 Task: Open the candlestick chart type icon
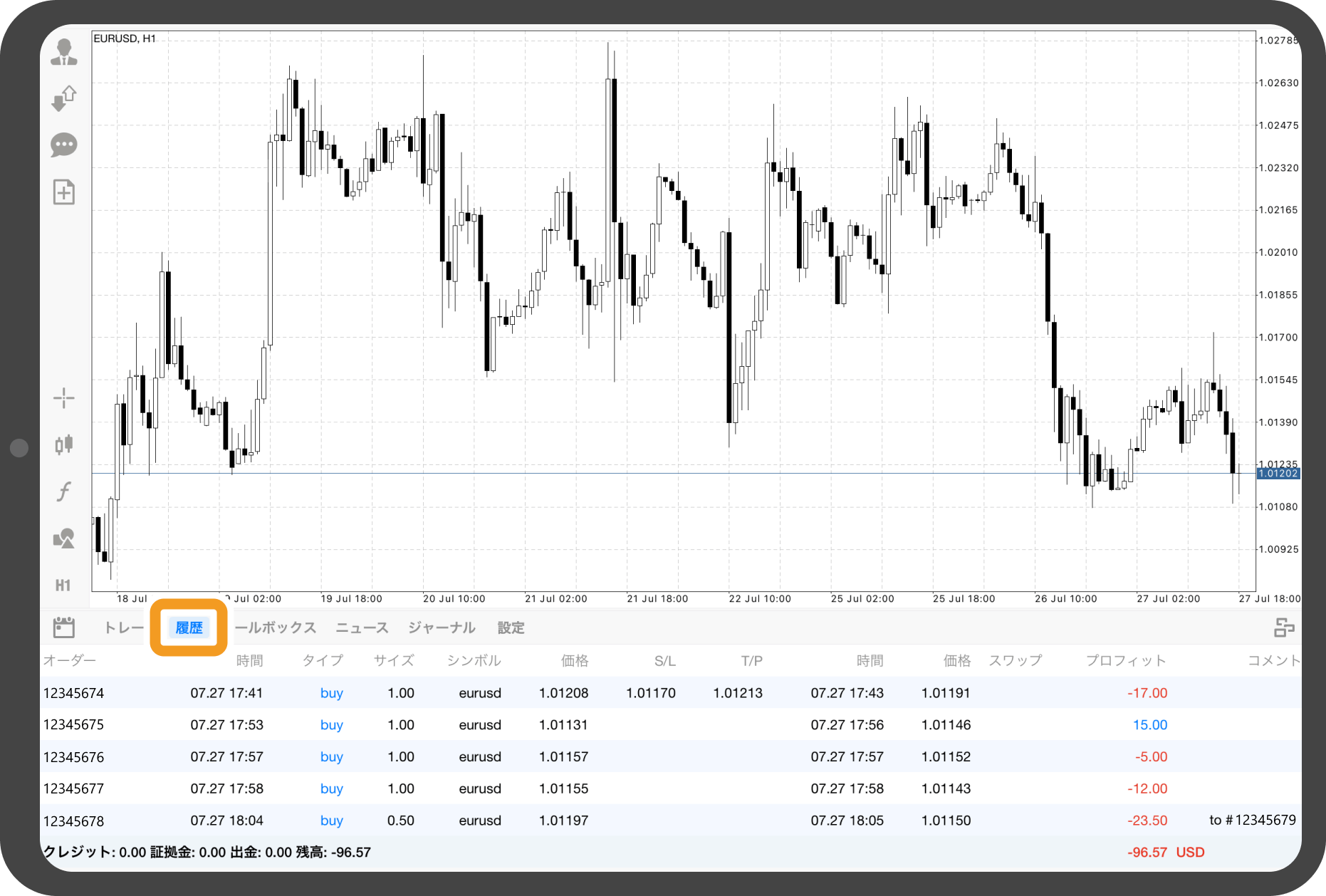pos(64,444)
